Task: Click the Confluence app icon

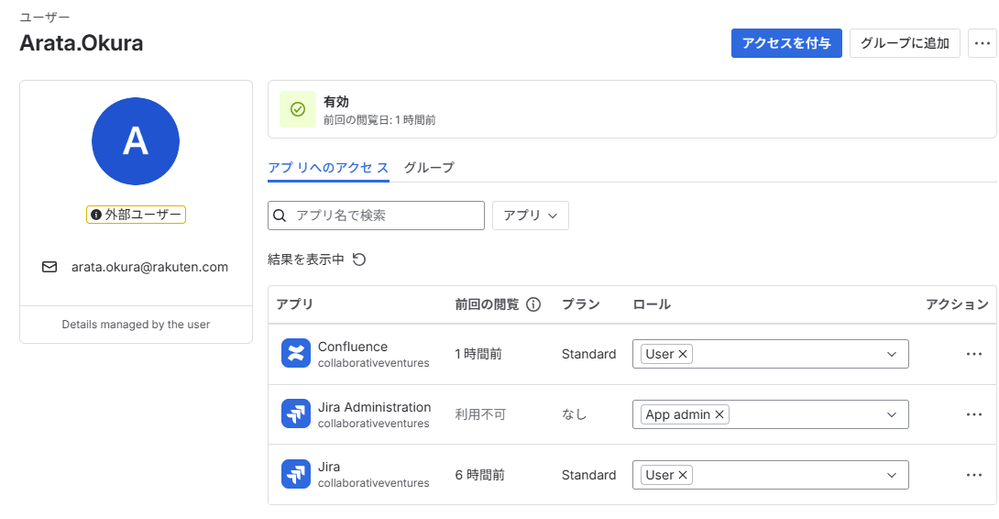Action: [296, 353]
